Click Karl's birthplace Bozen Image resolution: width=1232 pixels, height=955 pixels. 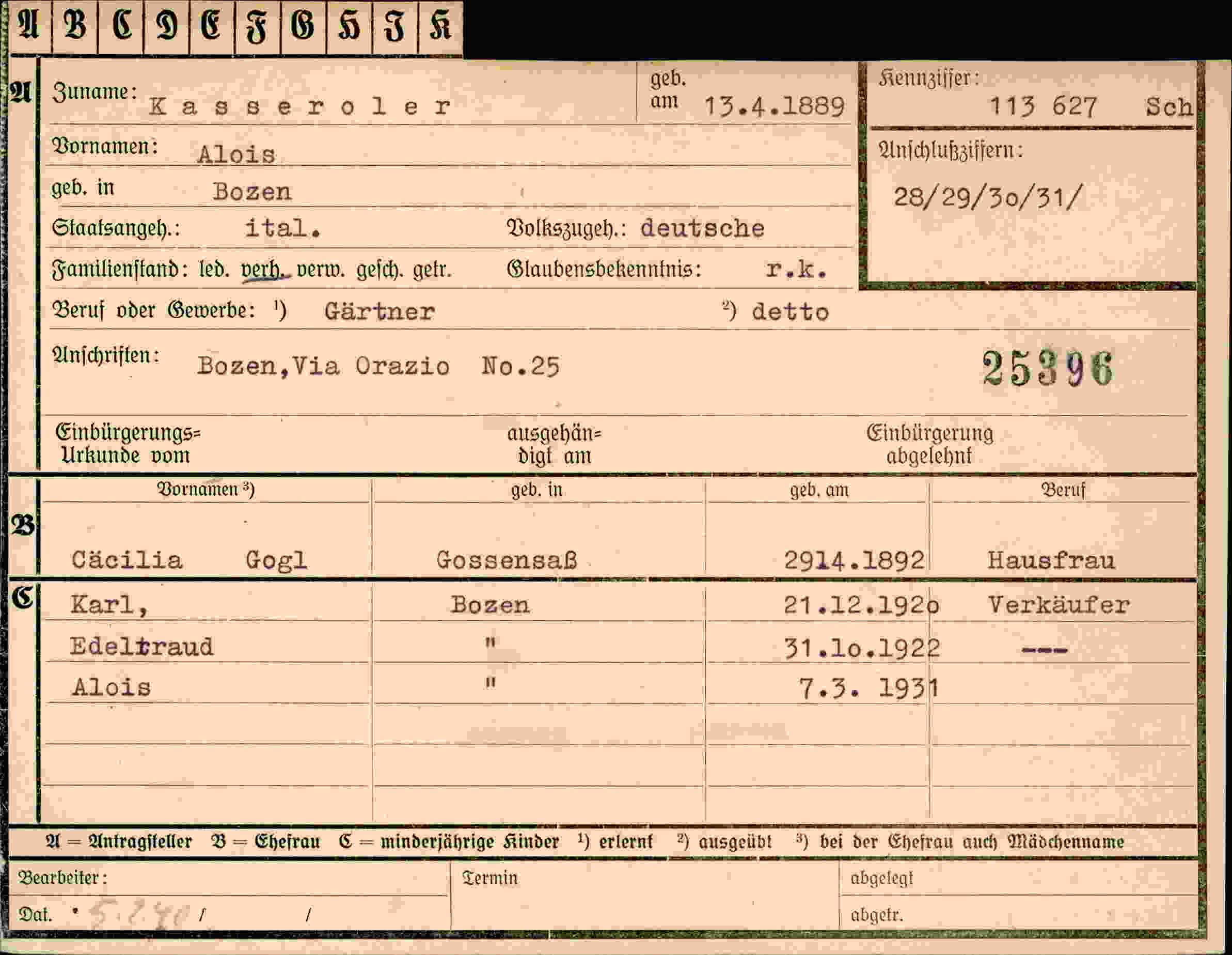(489, 605)
